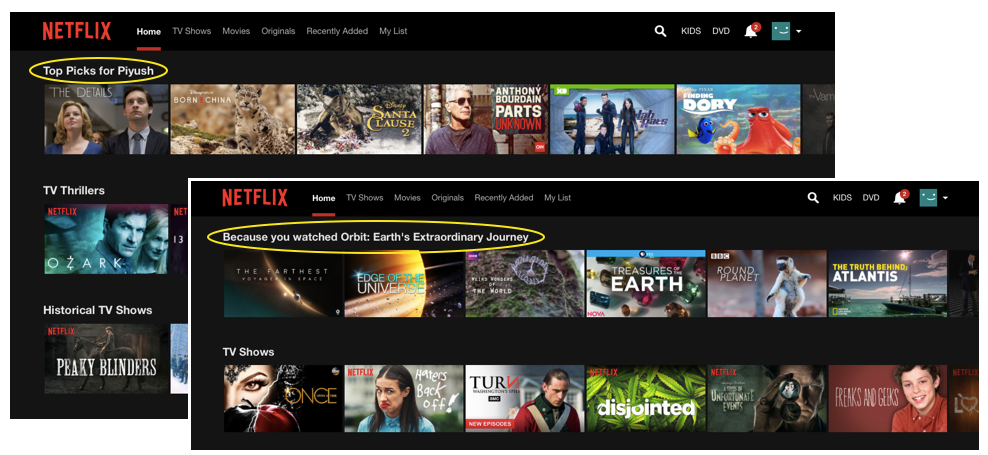This screenshot has height=455, width=988.
Task: Click the Netflix logo in the back window
Action: coord(77,31)
